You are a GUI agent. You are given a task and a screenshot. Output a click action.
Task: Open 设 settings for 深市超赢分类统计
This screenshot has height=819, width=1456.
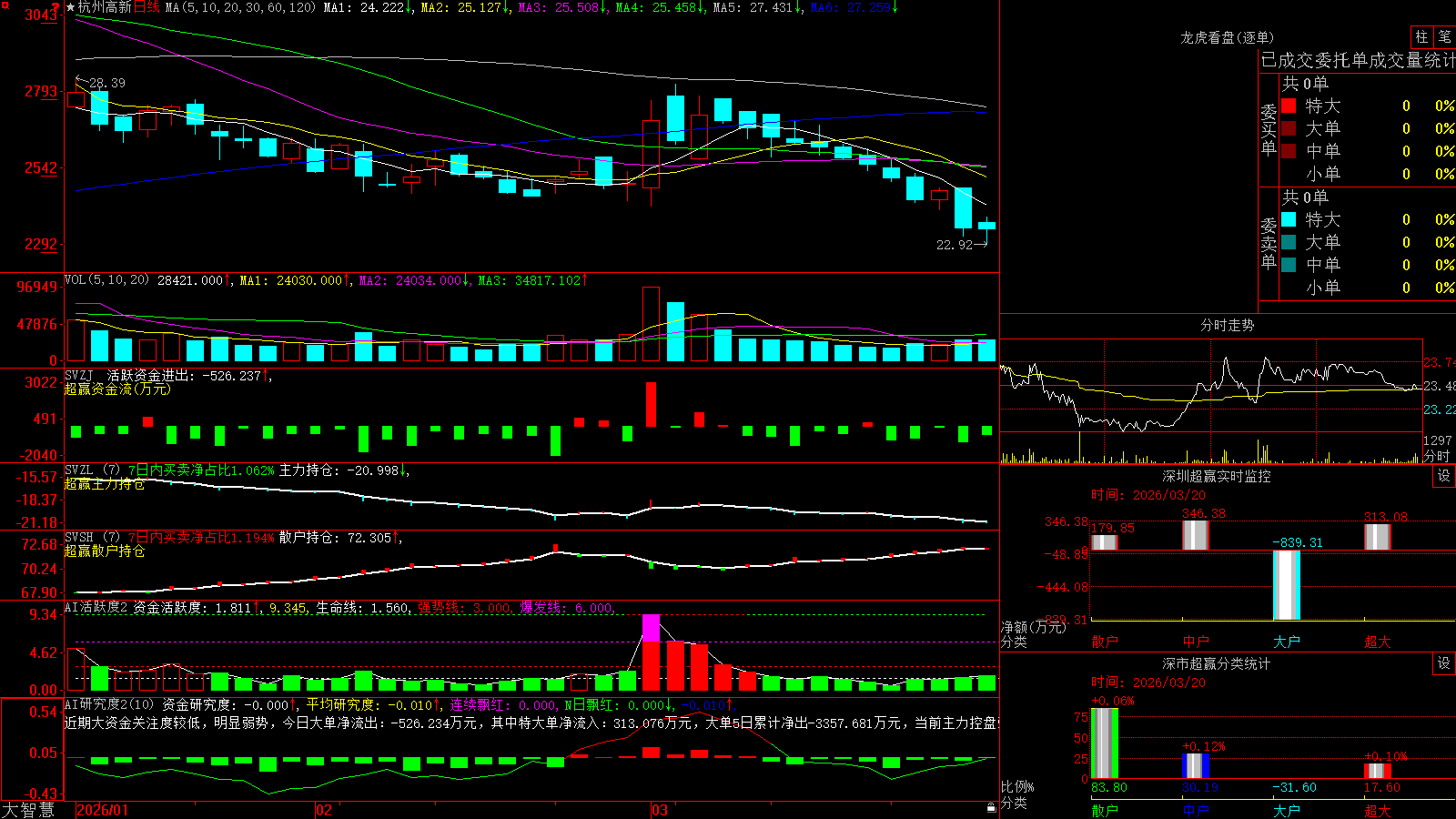pos(1444,663)
